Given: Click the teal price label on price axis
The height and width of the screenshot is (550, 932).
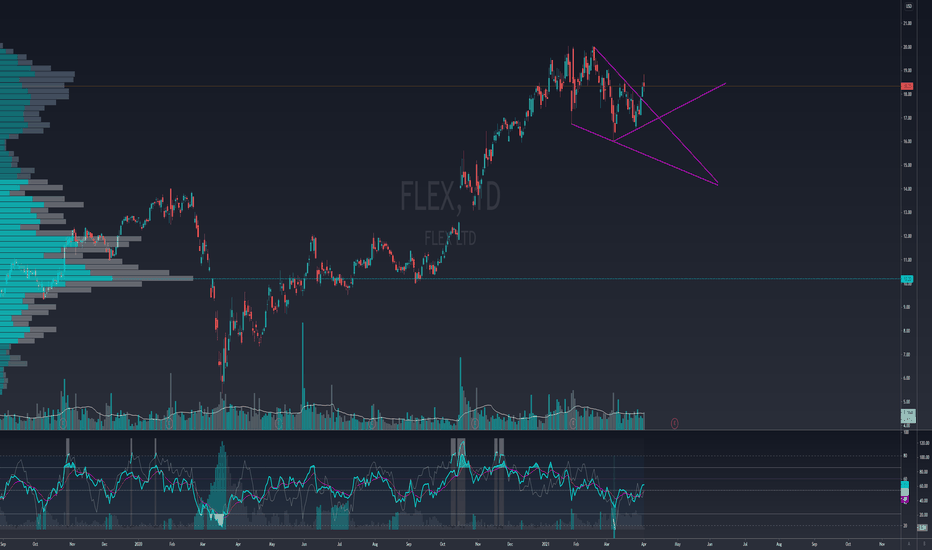Looking at the screenshot, I should pos(908,279).
